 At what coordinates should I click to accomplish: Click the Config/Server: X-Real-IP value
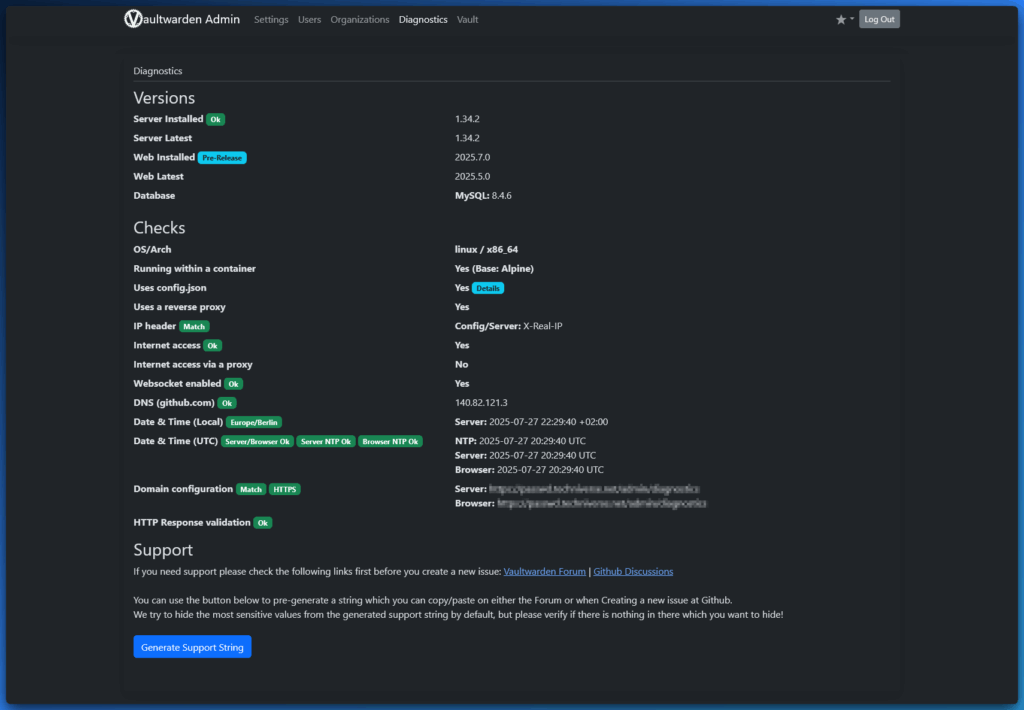509,326
